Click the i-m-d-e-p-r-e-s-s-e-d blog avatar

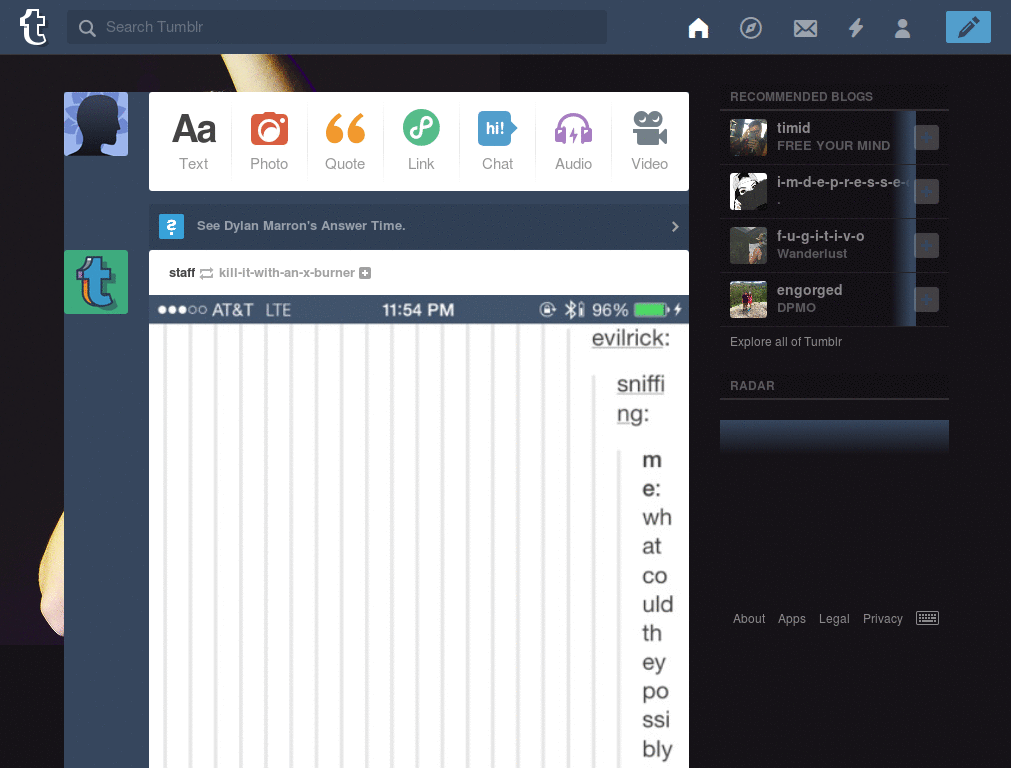pos(748,191)
